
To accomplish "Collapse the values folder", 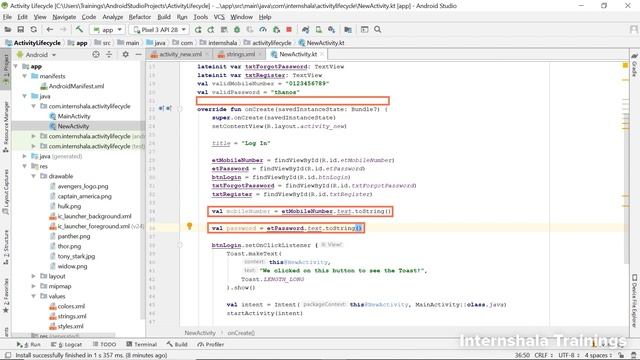I will click(x=33, y=296).
